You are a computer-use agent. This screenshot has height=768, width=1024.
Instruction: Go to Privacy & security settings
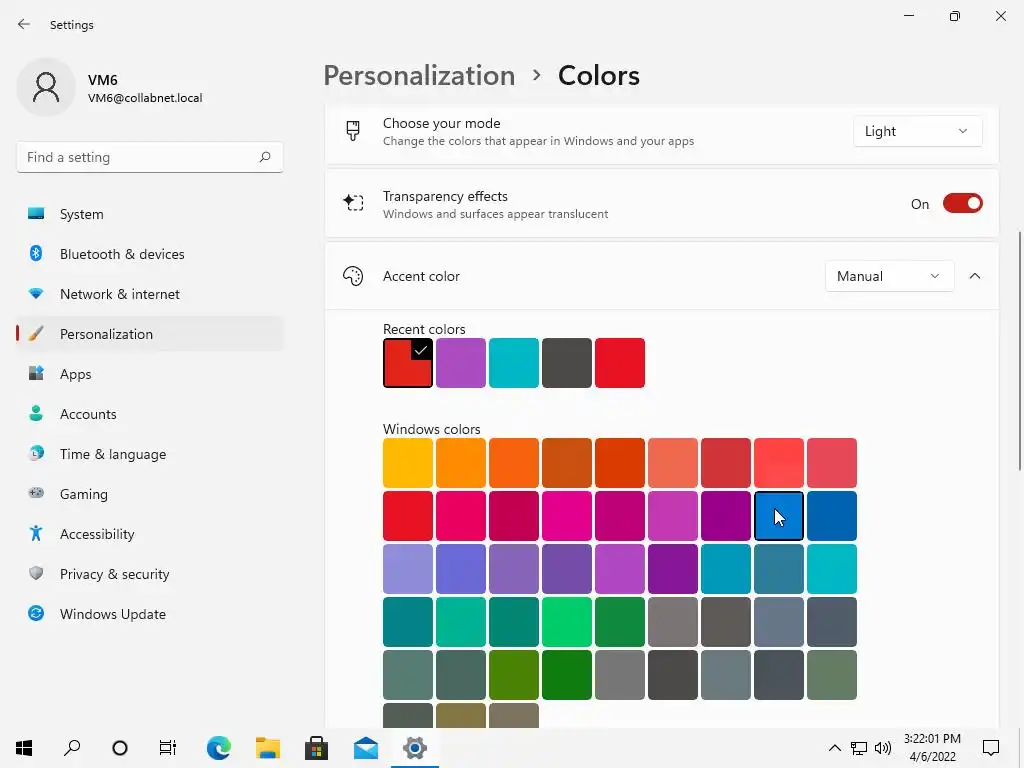(150, 573)
